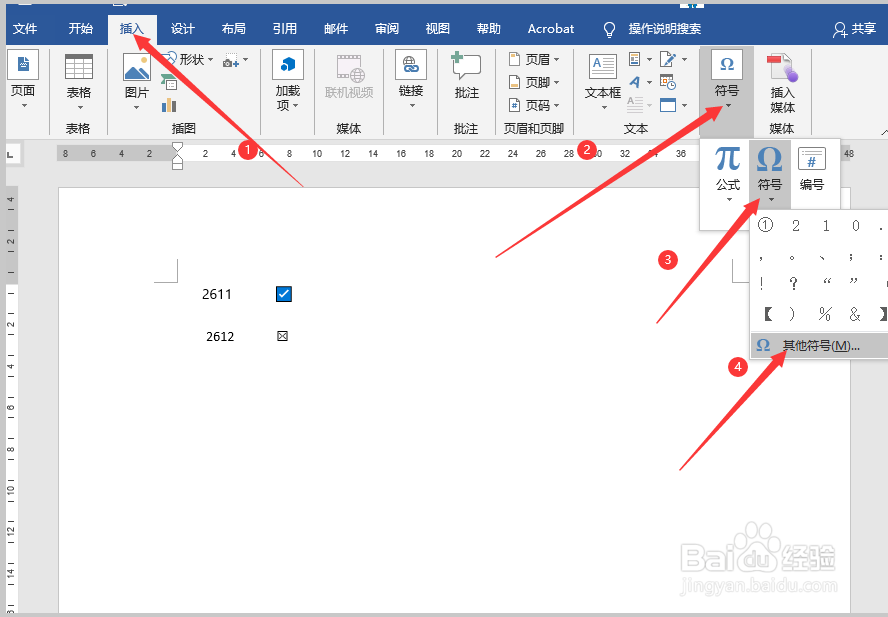Switch to the 引用 (References) tab

[x=284, y=29]
